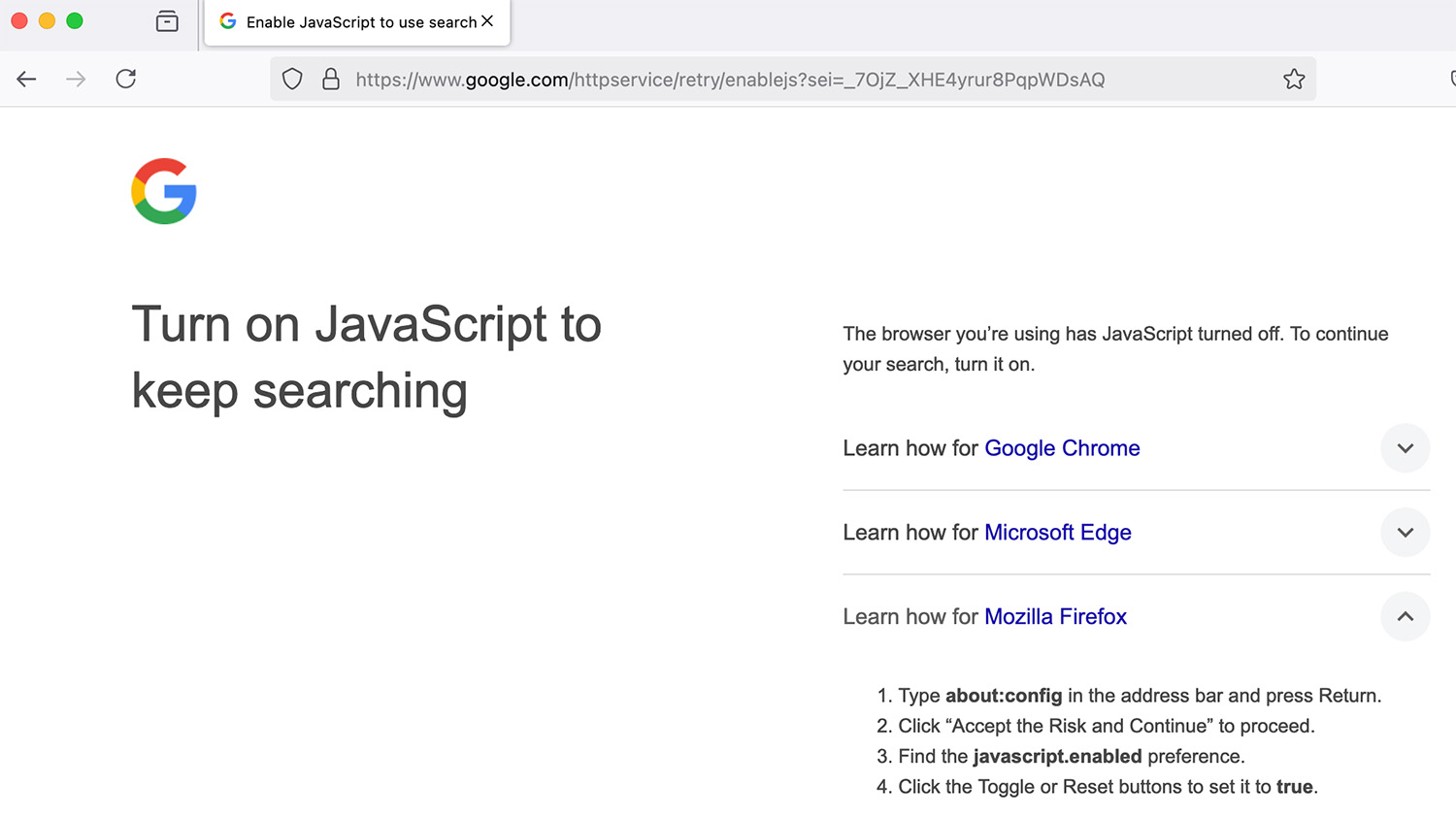Image resolution: width=1456 pixels, height=816 pixels.
Task: Close the browser window with red button
Action: [19, 20]
